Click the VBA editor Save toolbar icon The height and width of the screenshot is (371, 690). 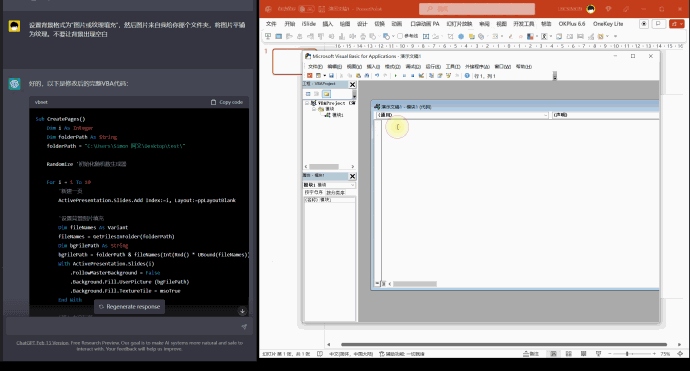point(331,76)
